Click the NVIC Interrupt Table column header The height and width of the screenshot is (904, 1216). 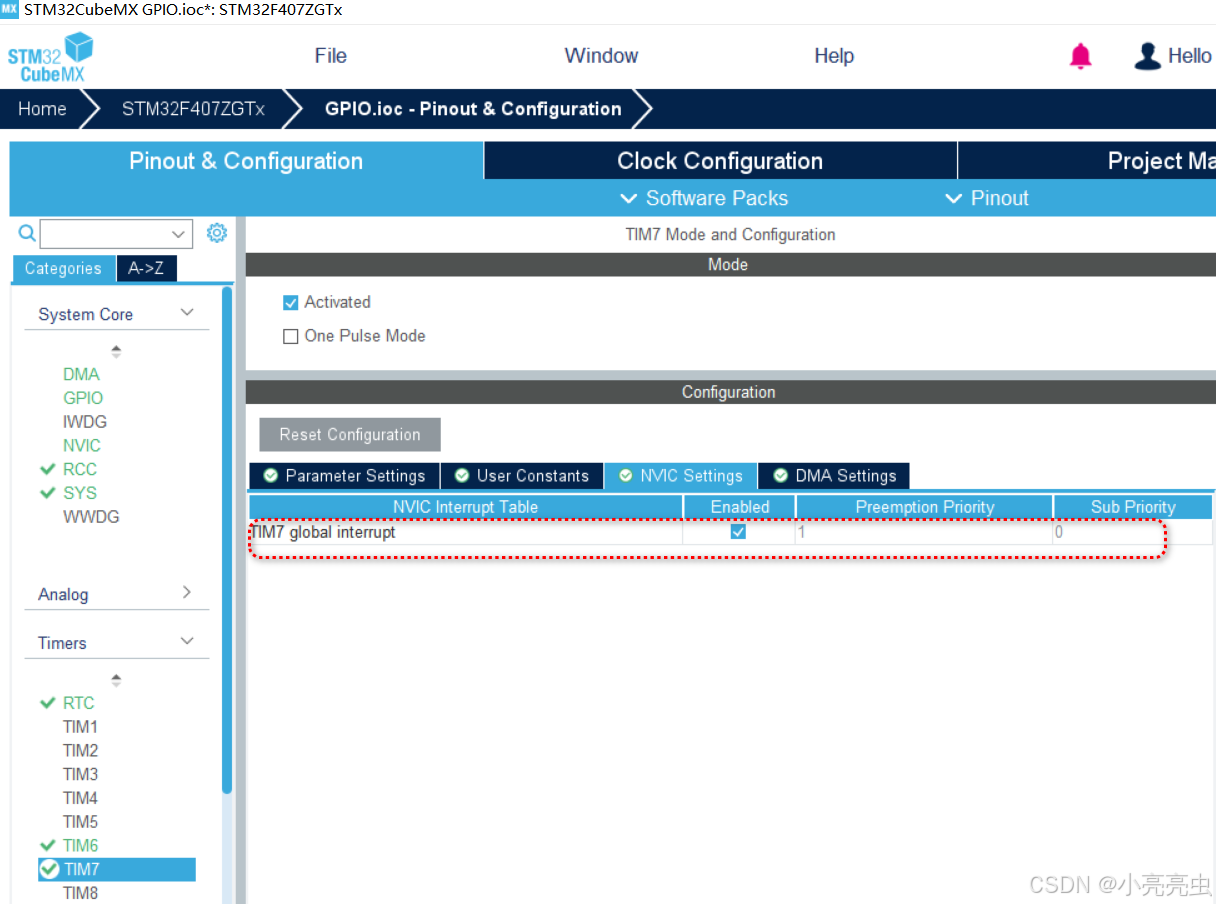coord(466,507)
